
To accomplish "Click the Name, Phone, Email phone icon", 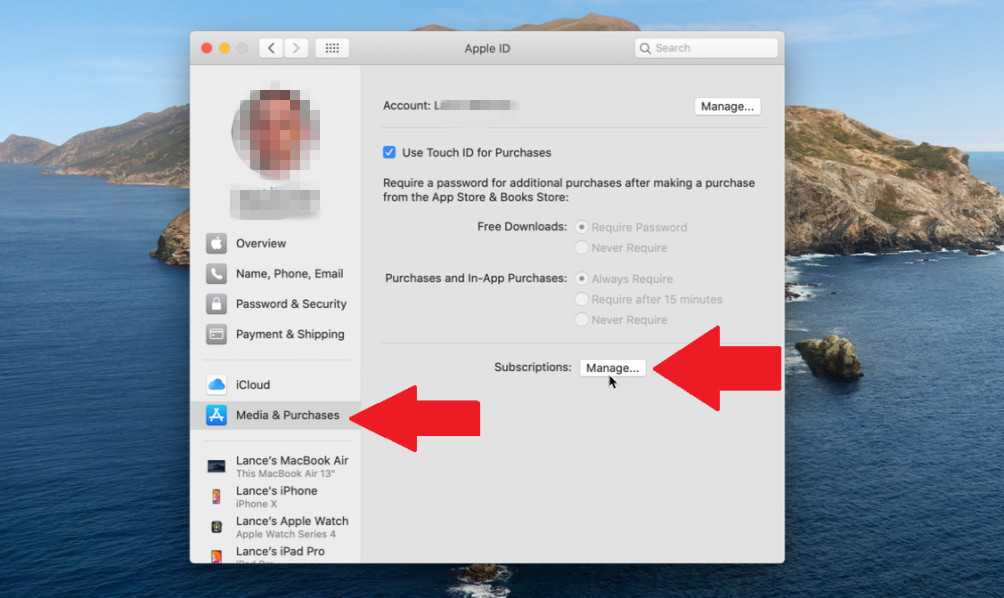I will (216, 274).
